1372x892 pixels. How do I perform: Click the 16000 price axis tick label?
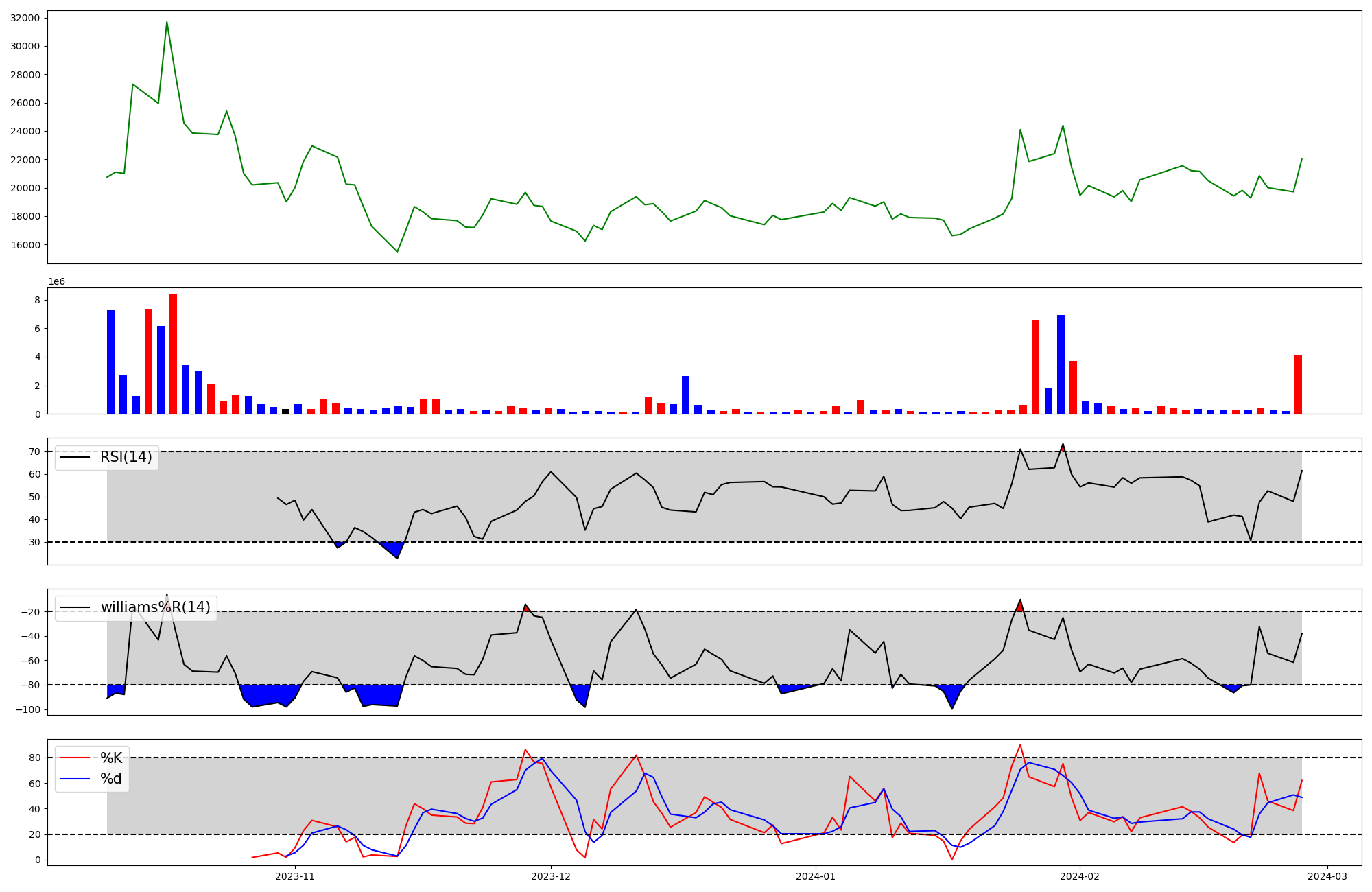pyautogui.click(x=25, y=245)
